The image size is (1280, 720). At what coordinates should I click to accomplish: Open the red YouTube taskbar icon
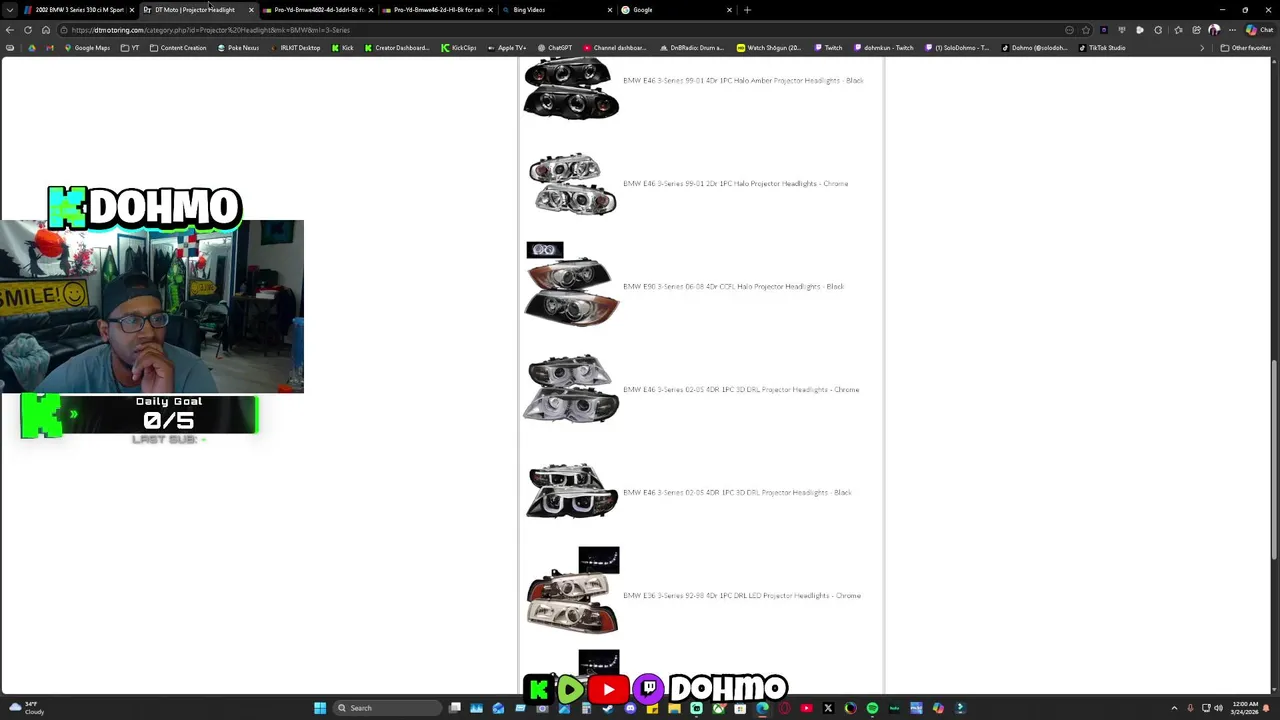pyautogui.click(x=806, y=708)
